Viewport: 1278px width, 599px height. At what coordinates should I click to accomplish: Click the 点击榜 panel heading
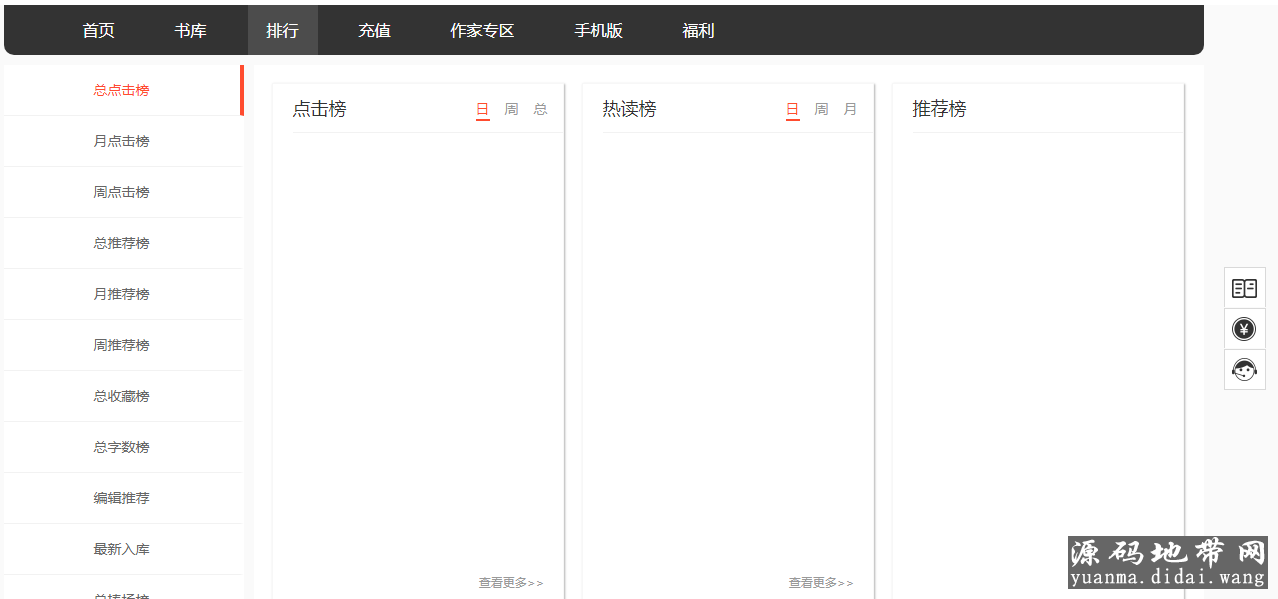click(320, 109)
